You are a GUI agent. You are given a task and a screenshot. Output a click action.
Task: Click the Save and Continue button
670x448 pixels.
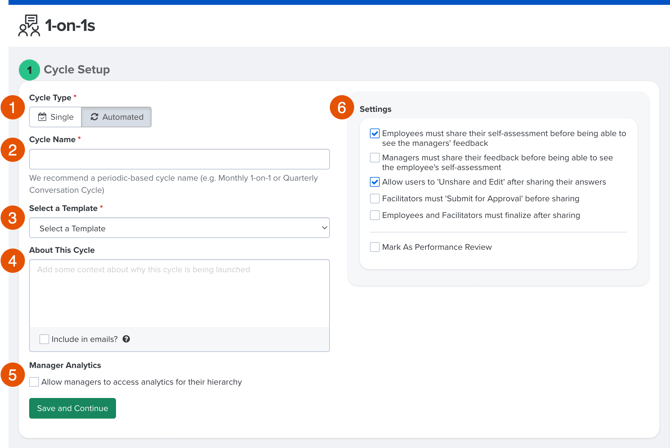[x=73, y=408]
